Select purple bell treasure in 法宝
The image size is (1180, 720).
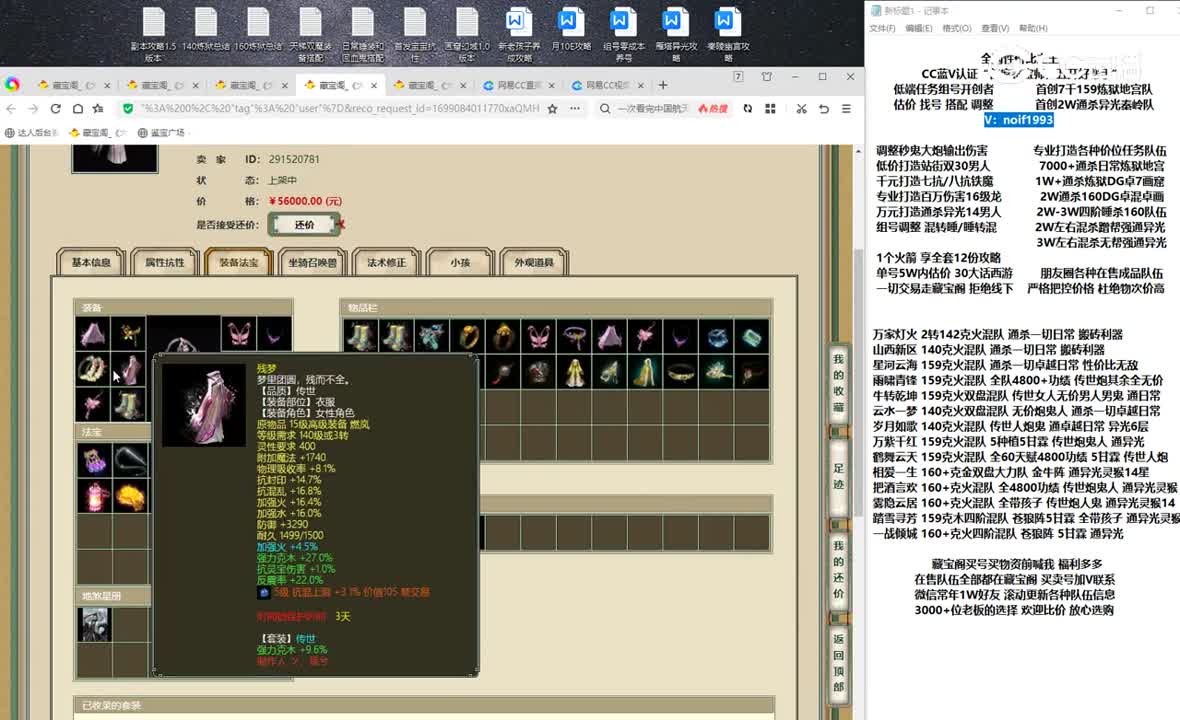point(93,460)
